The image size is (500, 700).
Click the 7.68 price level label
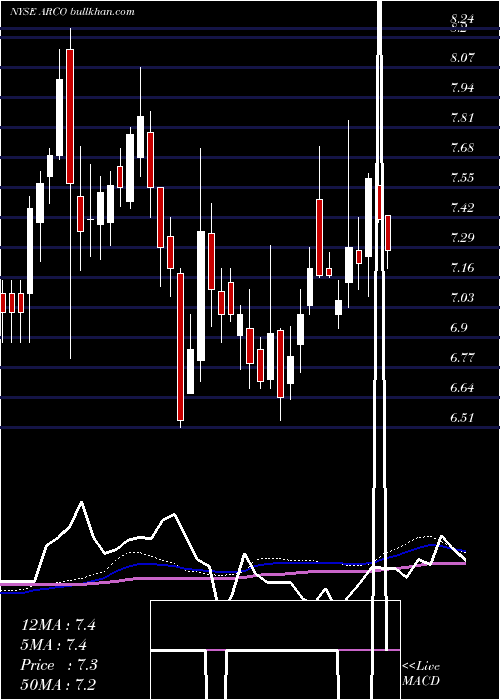[462, 147]
